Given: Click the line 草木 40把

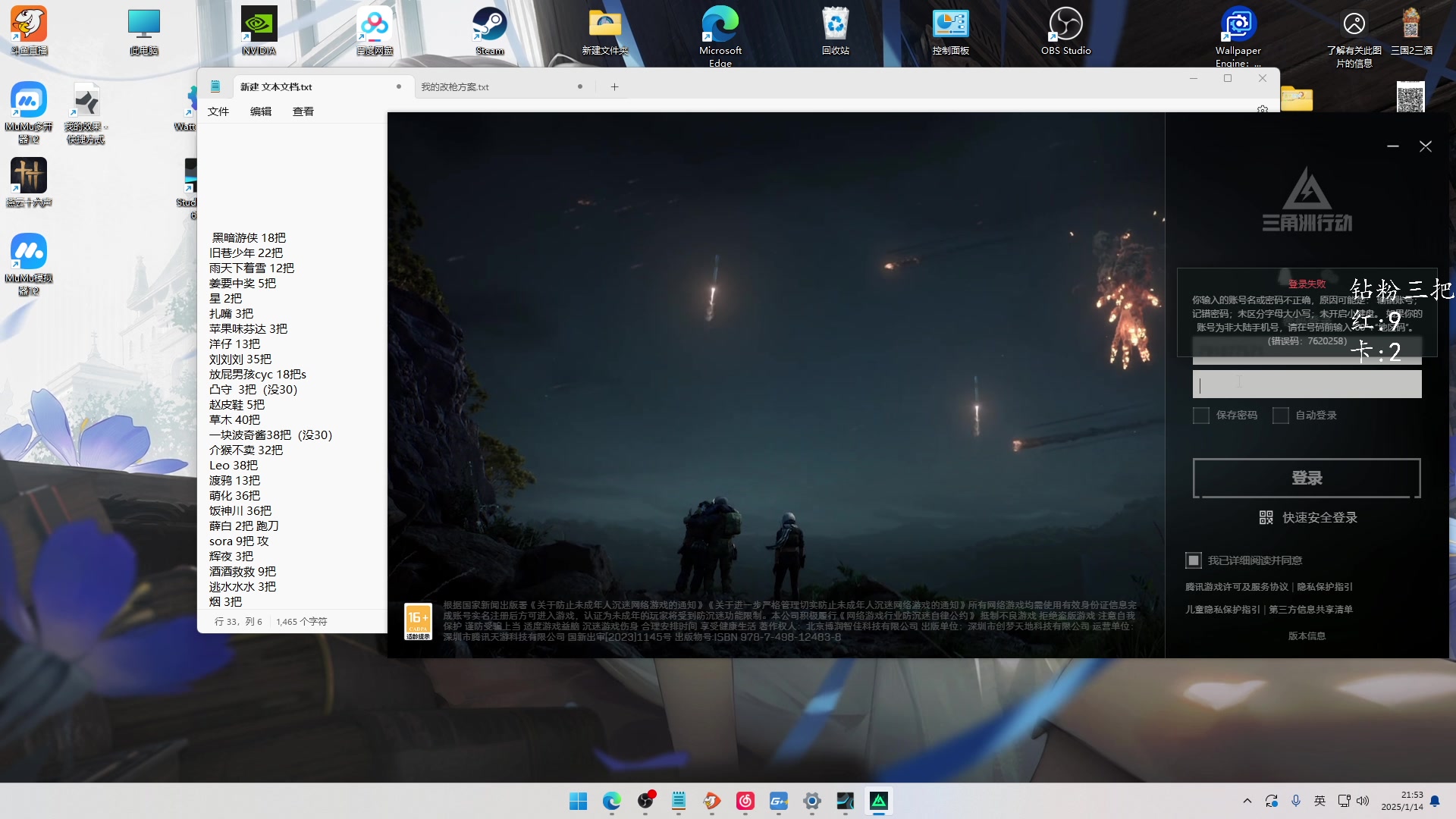Looking at the screenshot, I should pos(234,420).
